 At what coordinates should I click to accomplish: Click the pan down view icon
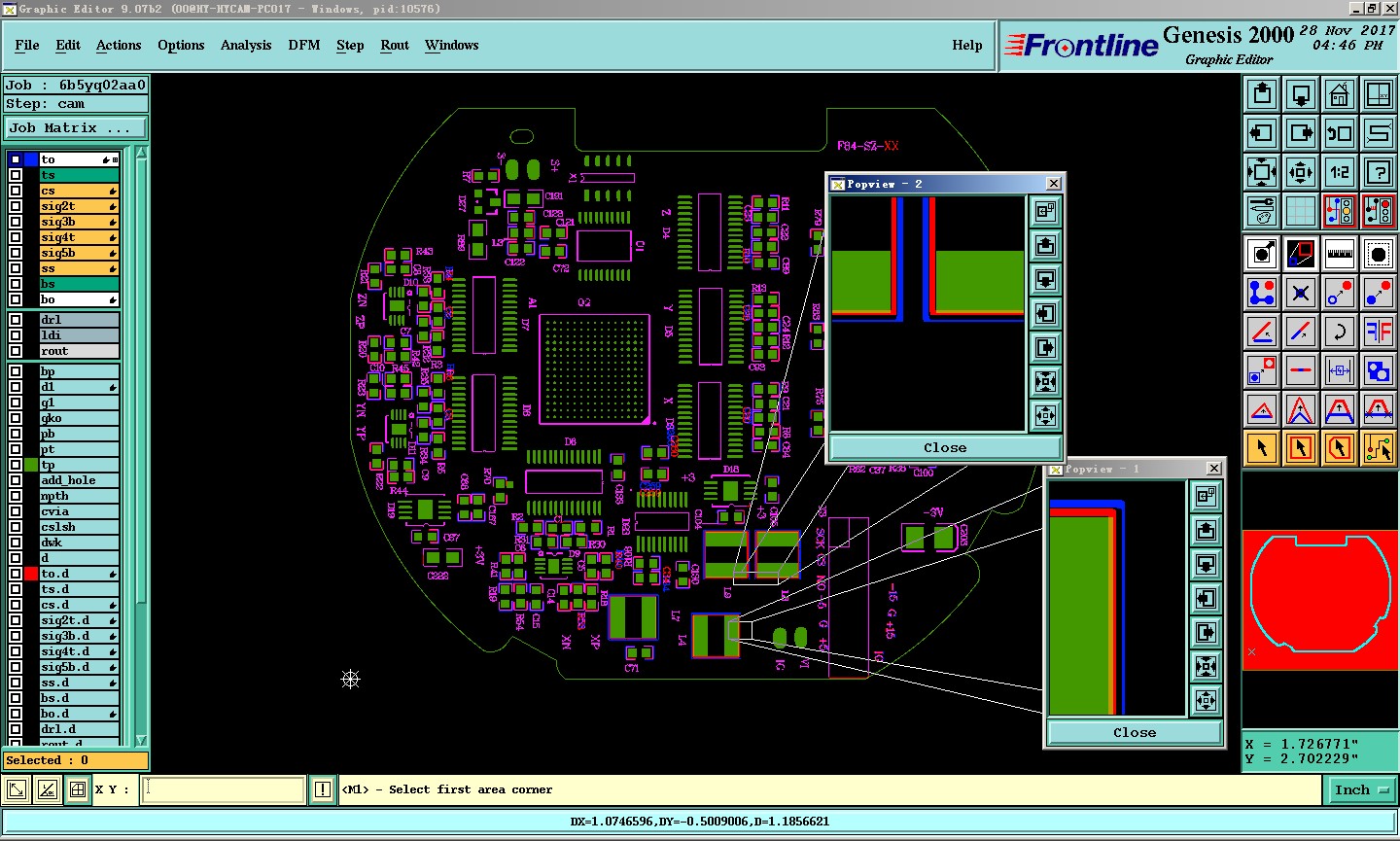point(1301,94)
